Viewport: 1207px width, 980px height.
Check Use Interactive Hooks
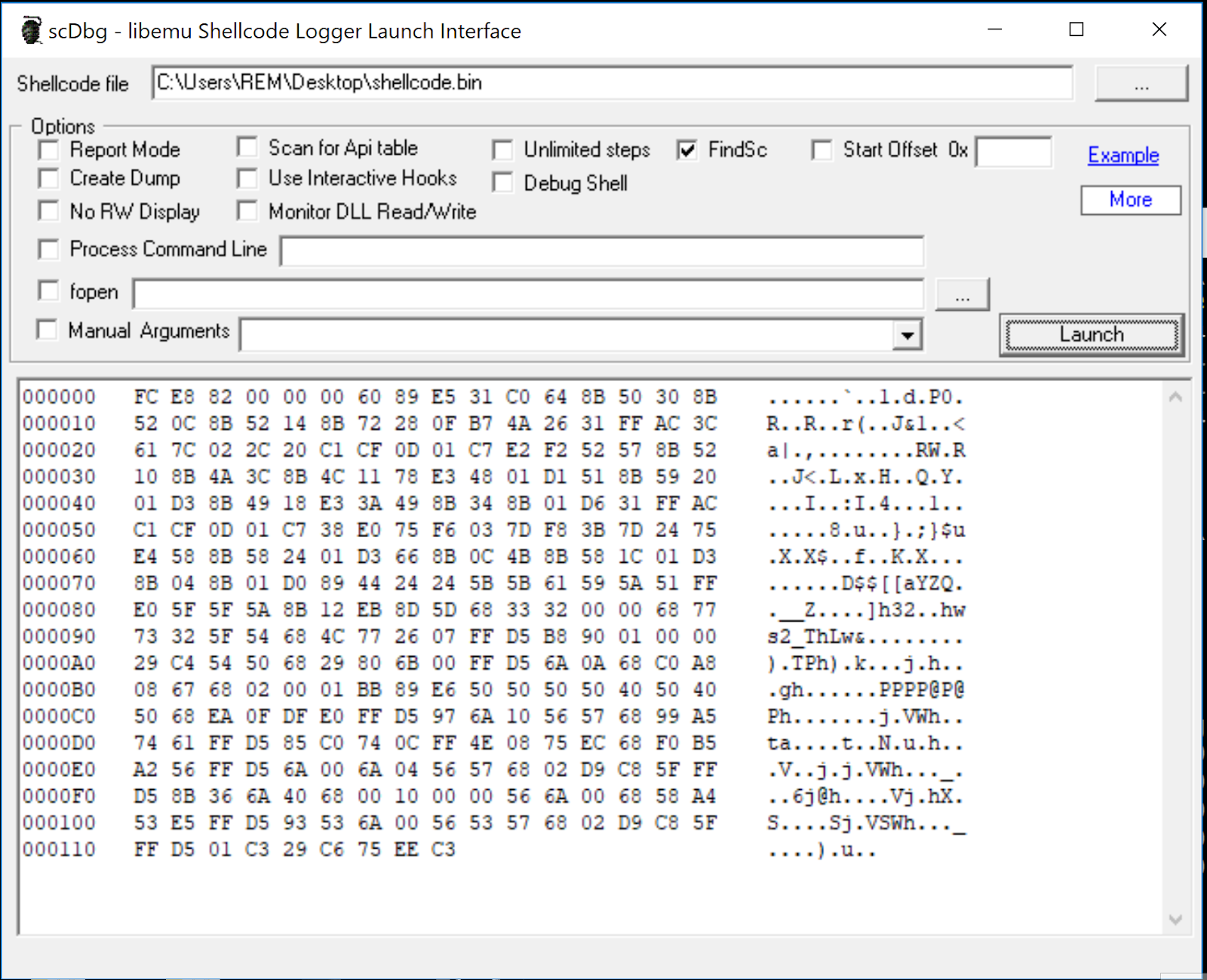click(x=247, y=178)
